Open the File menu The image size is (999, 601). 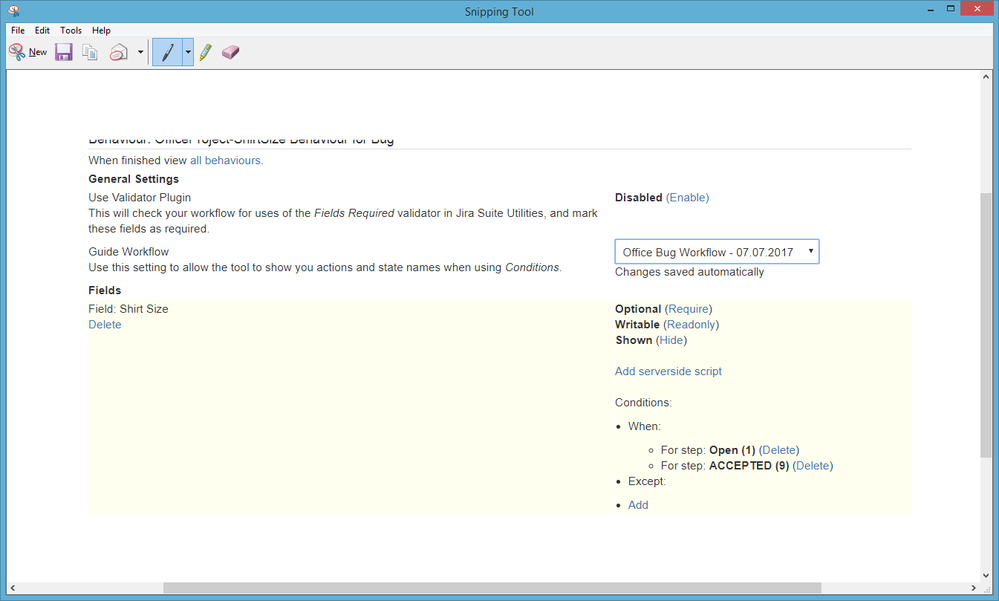(x=18, y=30)
